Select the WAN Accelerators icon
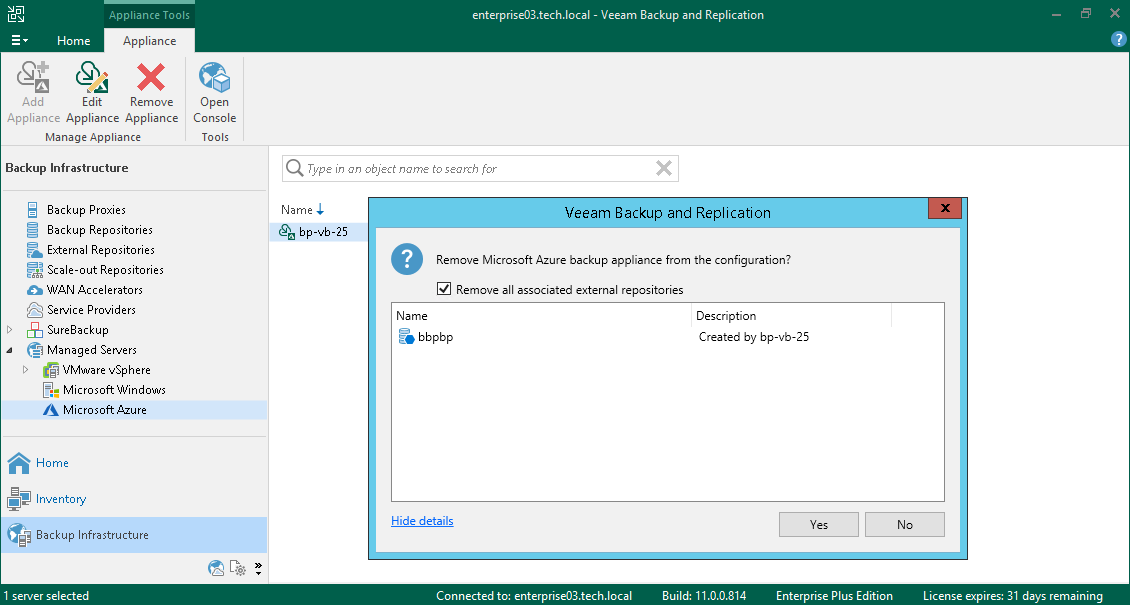The image size is (1130, 605). coord(34,290)
